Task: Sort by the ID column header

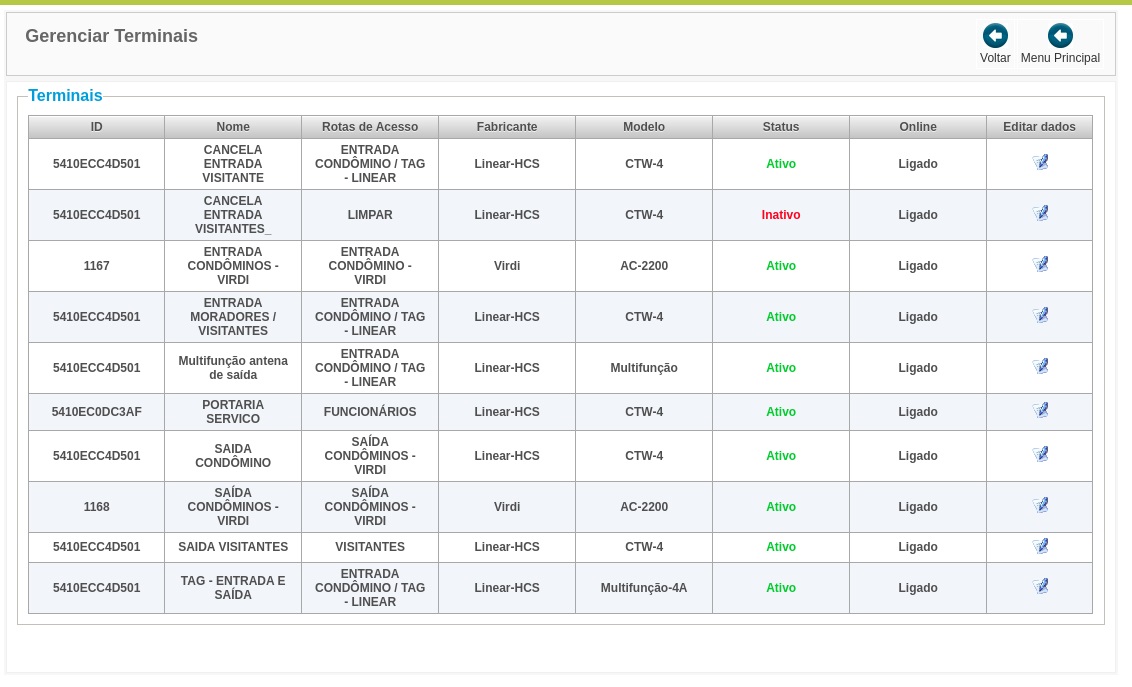Action: 96,127
